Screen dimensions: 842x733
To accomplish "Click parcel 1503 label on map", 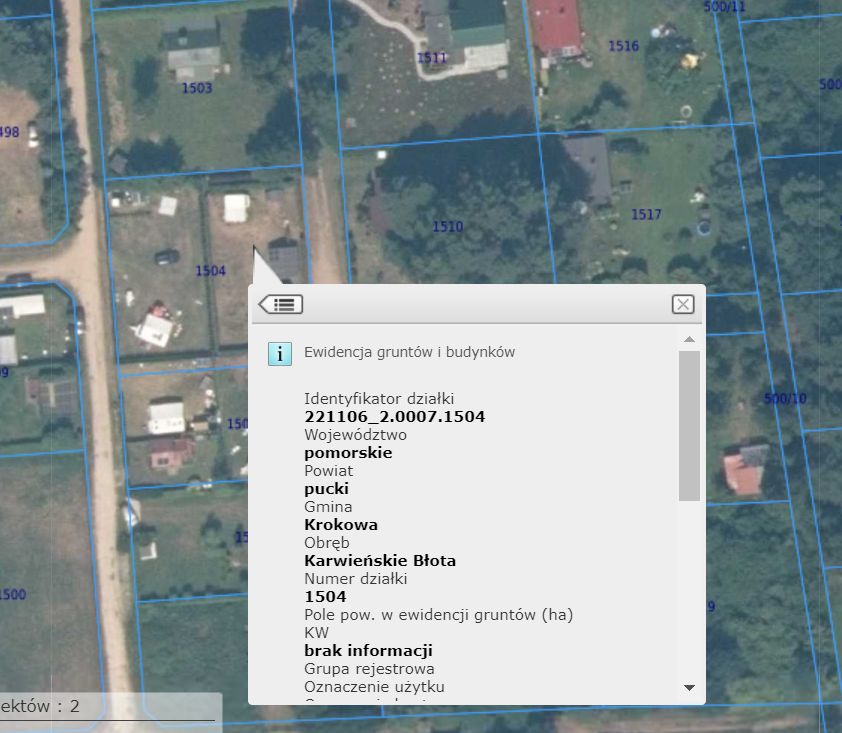I will tap(197, 88).
